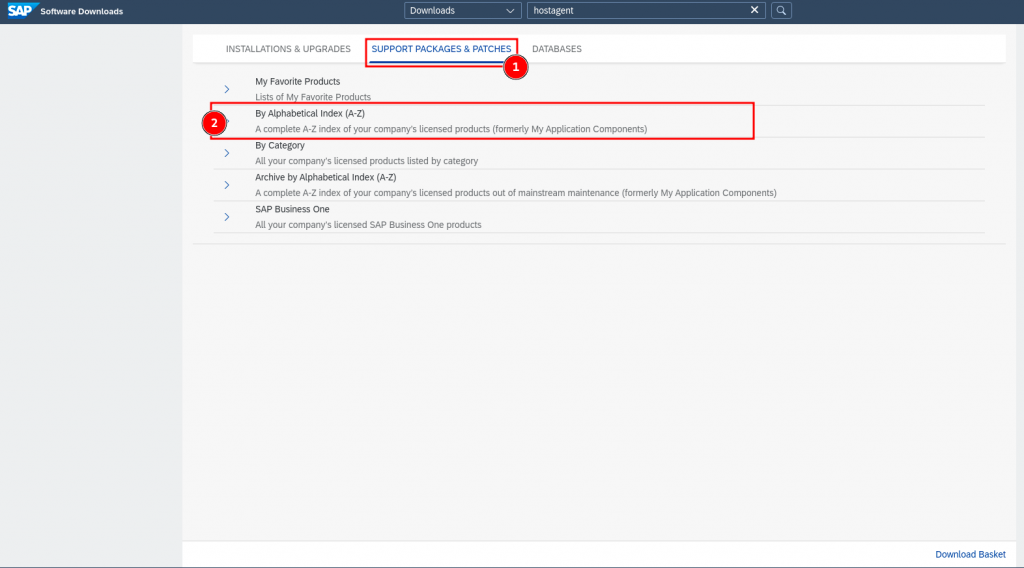Viewport: 1024px width, 568px height.
Task: Open the Download Basket link
Action: click(x=970, y=554)
